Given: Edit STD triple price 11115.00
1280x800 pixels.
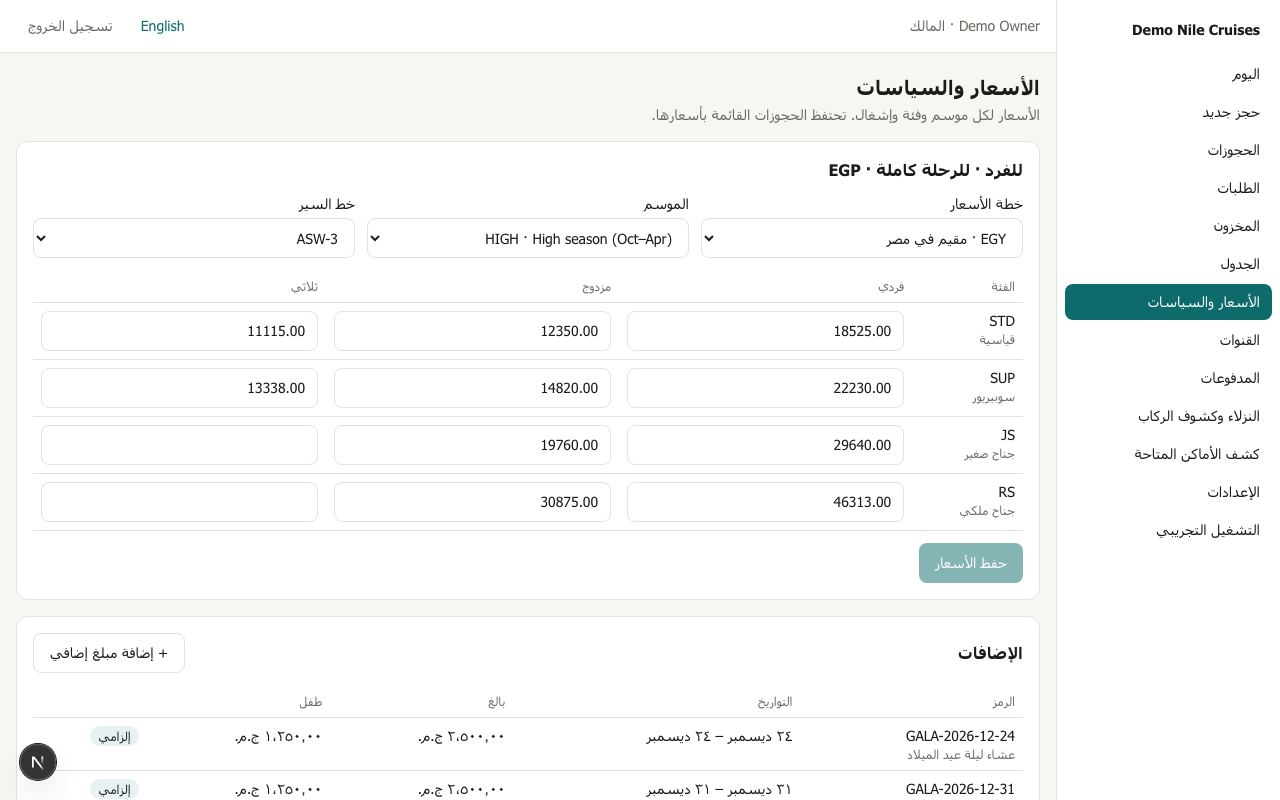Looking at the screenshot, I should [x=179, y=331].
